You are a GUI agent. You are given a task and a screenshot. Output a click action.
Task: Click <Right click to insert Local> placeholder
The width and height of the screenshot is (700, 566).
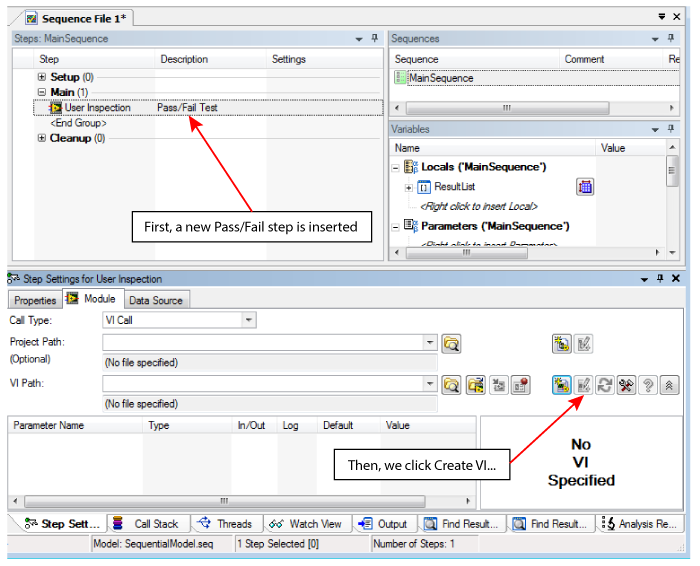pos(479,206)
